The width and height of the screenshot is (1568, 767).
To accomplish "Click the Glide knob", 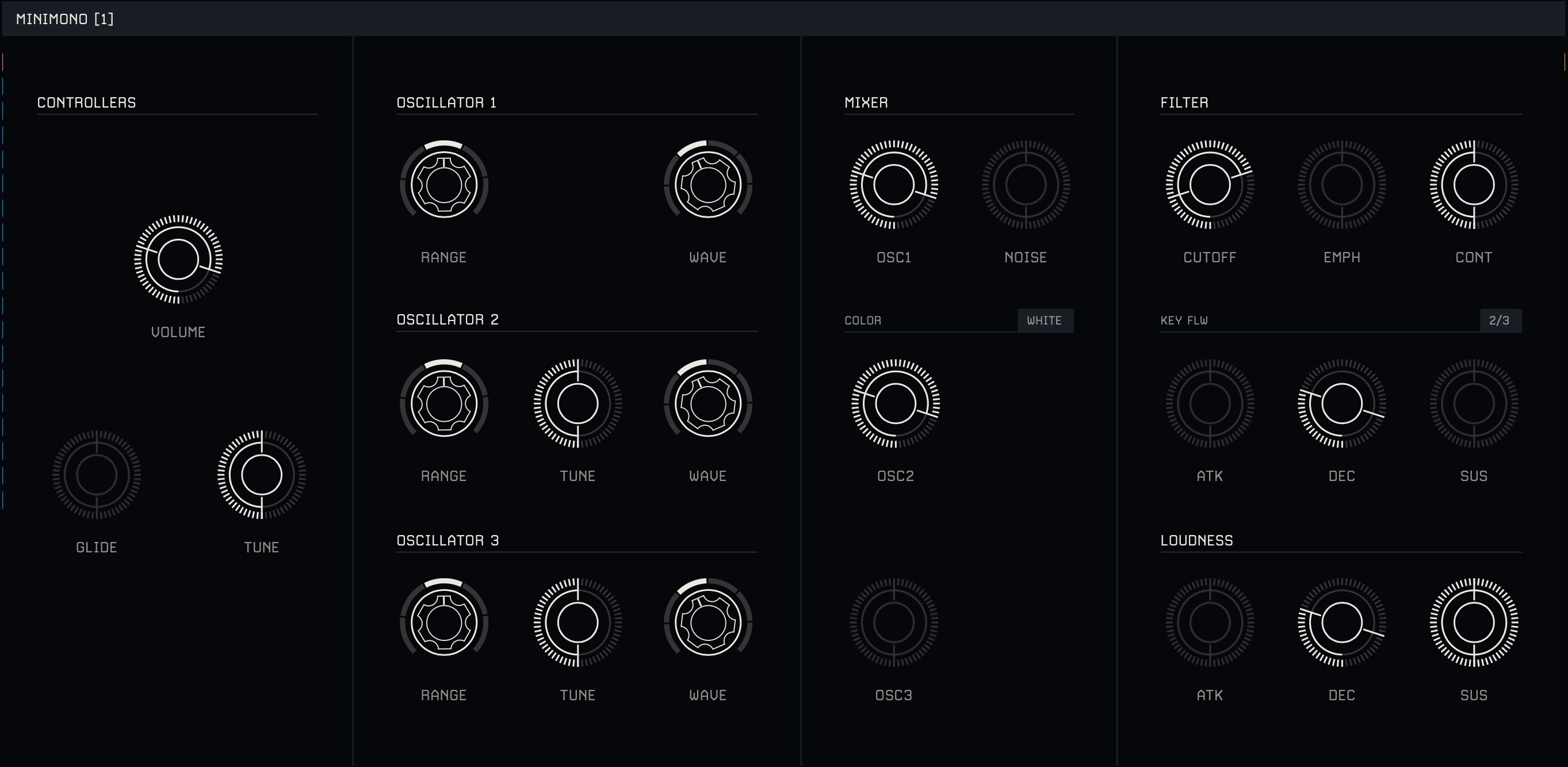I will pos(96,475).
